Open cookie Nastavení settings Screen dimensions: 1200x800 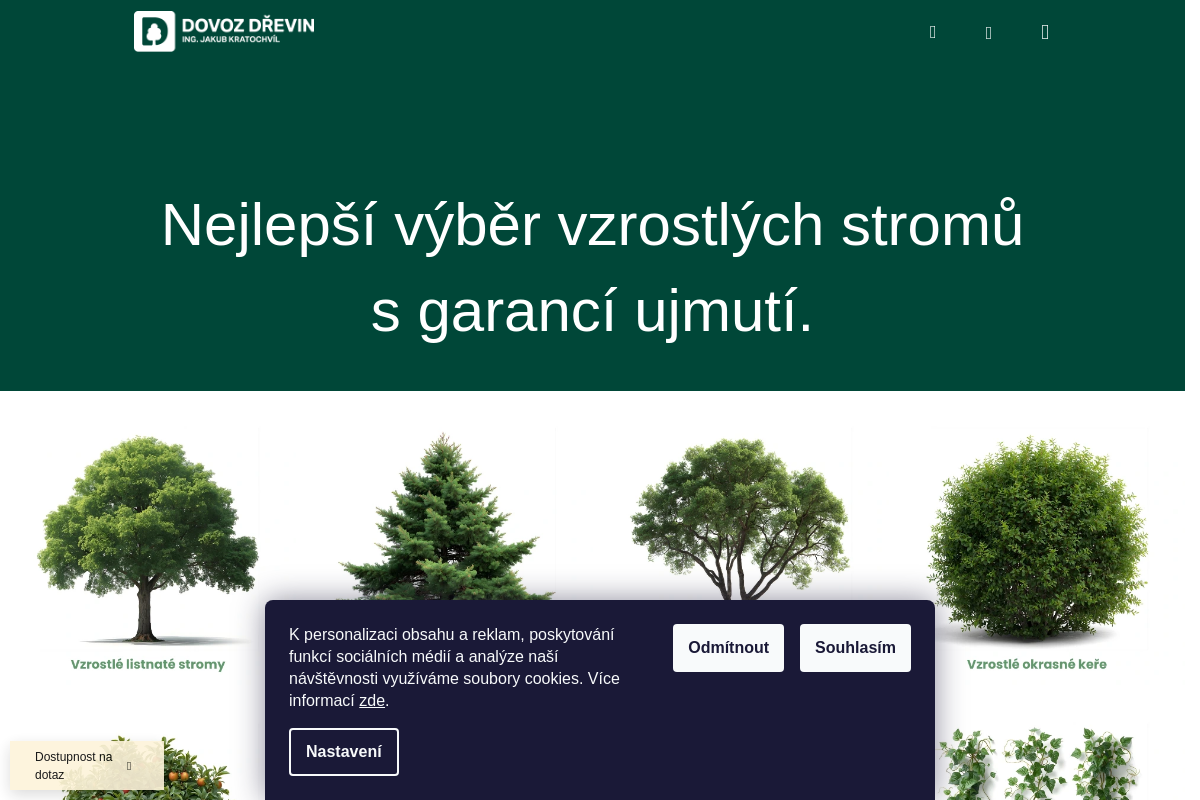[344, 752]
